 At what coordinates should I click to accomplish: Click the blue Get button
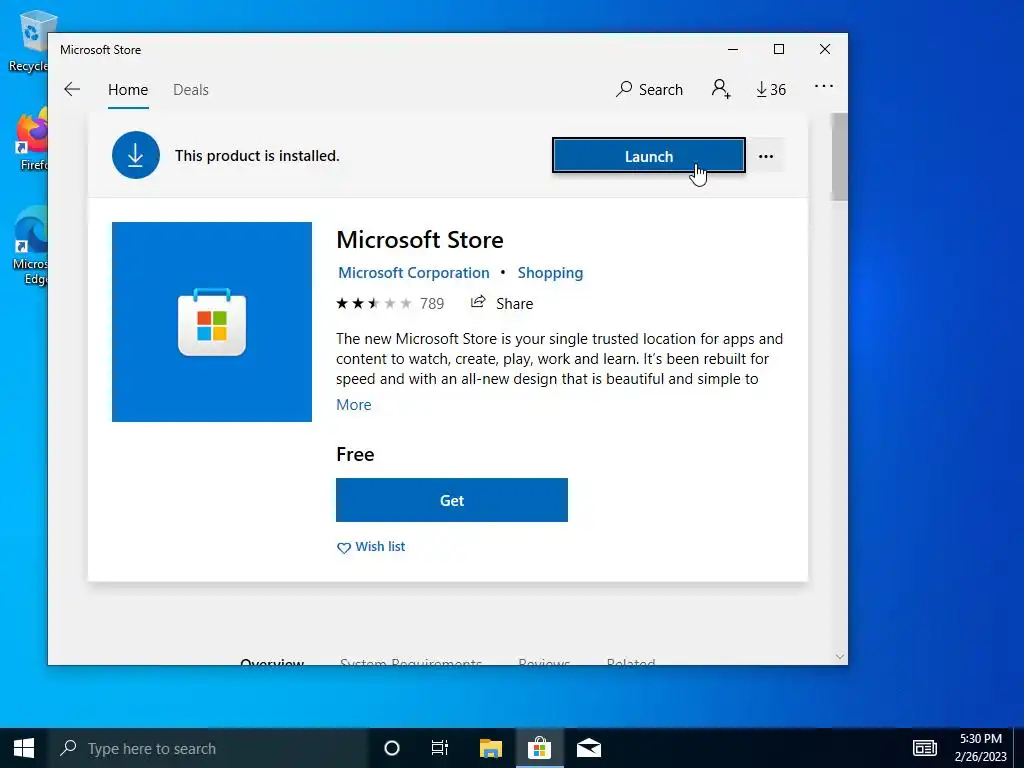click(x=452, y=500)
